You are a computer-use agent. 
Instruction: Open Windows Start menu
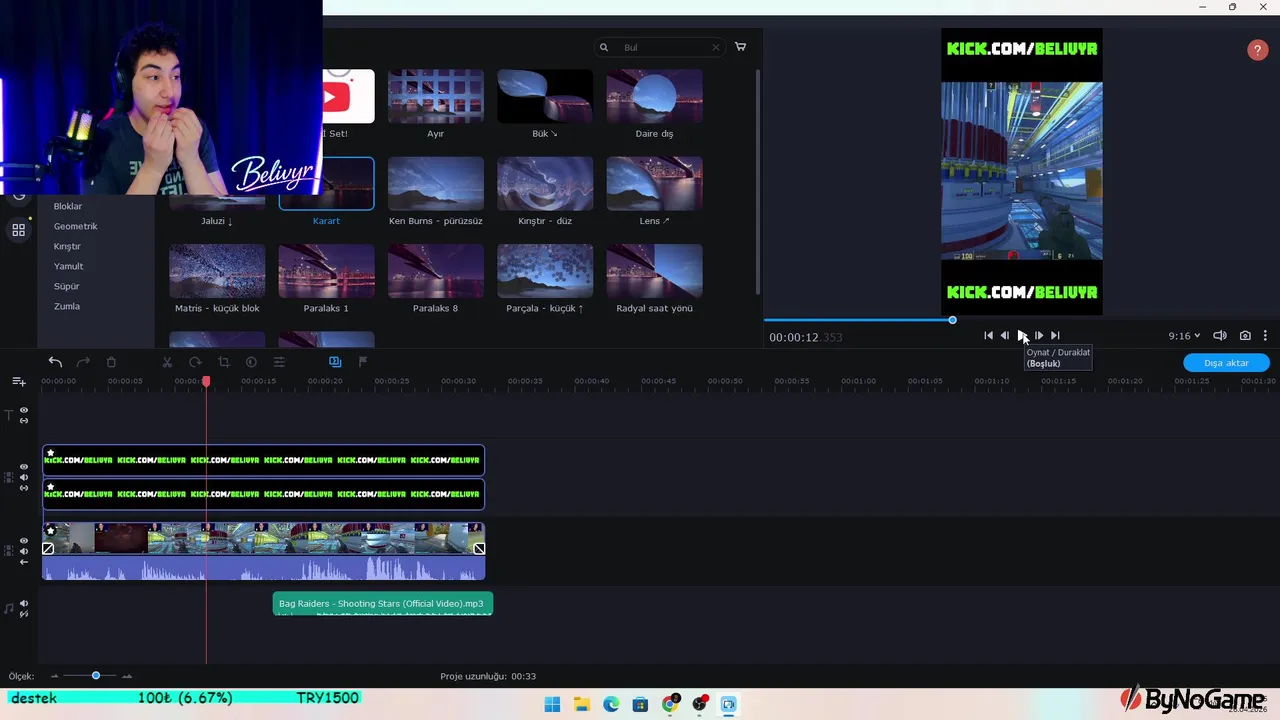tap(552, 705)
